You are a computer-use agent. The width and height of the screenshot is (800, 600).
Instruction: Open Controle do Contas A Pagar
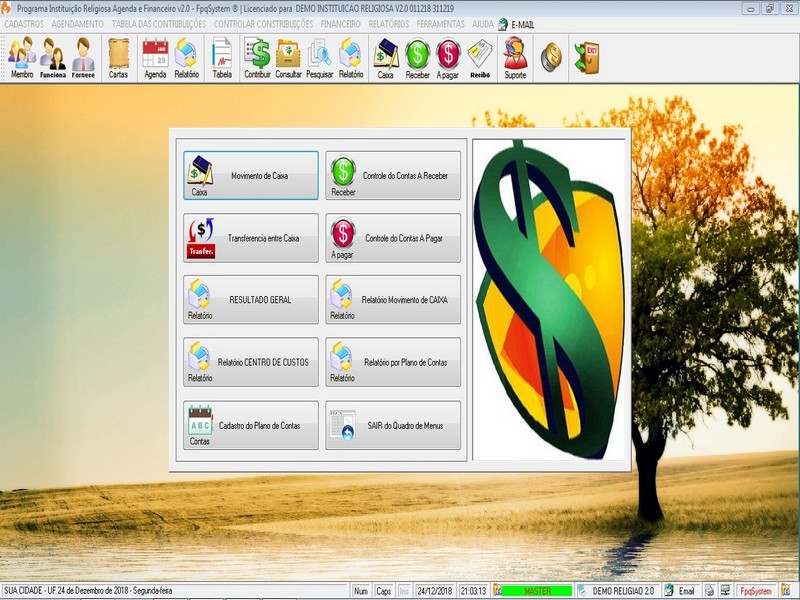click(393, 238)
